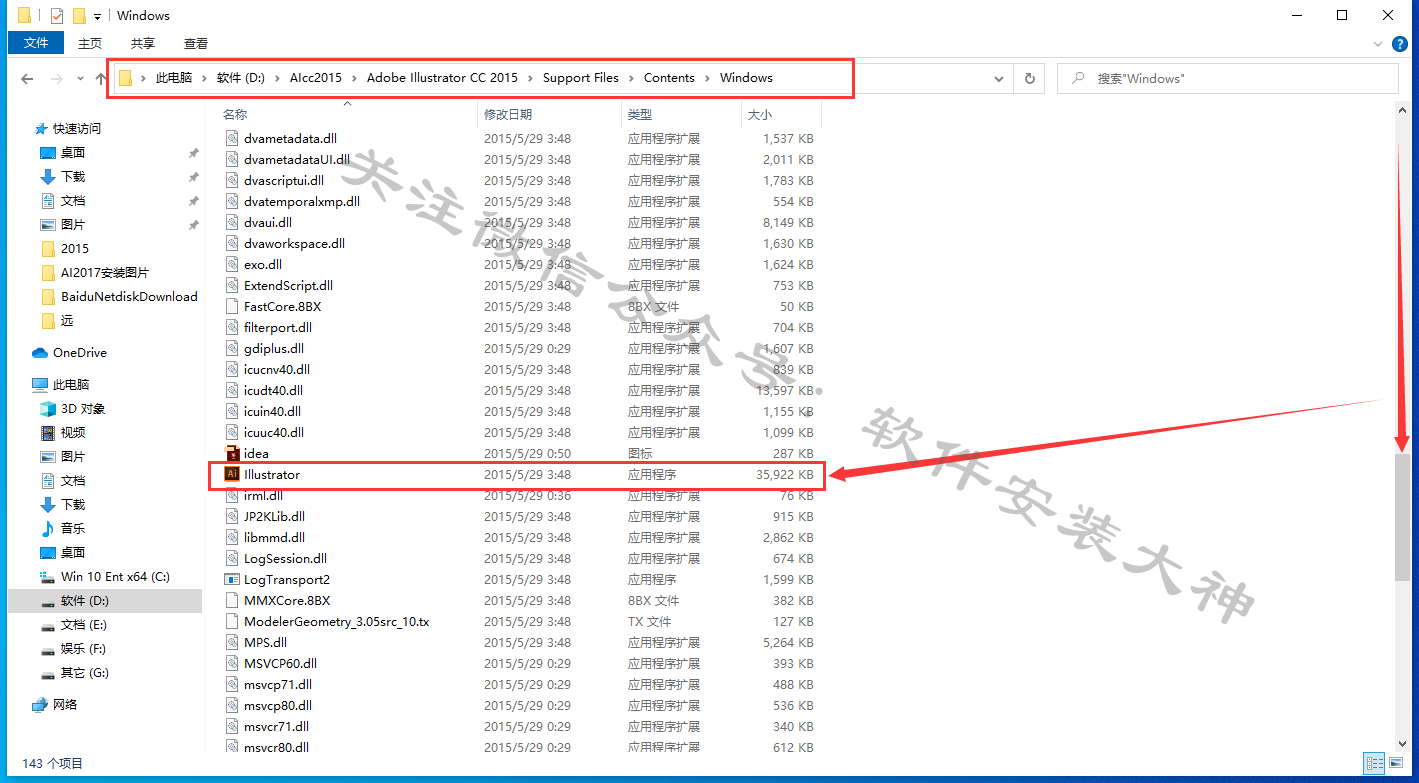Switch to the 查看 ribbon tab
Screen dimensions: 1419x783
point(196,43)
